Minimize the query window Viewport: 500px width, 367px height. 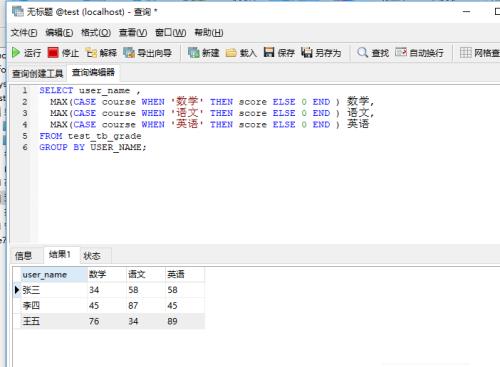click(x=467, y=12)
